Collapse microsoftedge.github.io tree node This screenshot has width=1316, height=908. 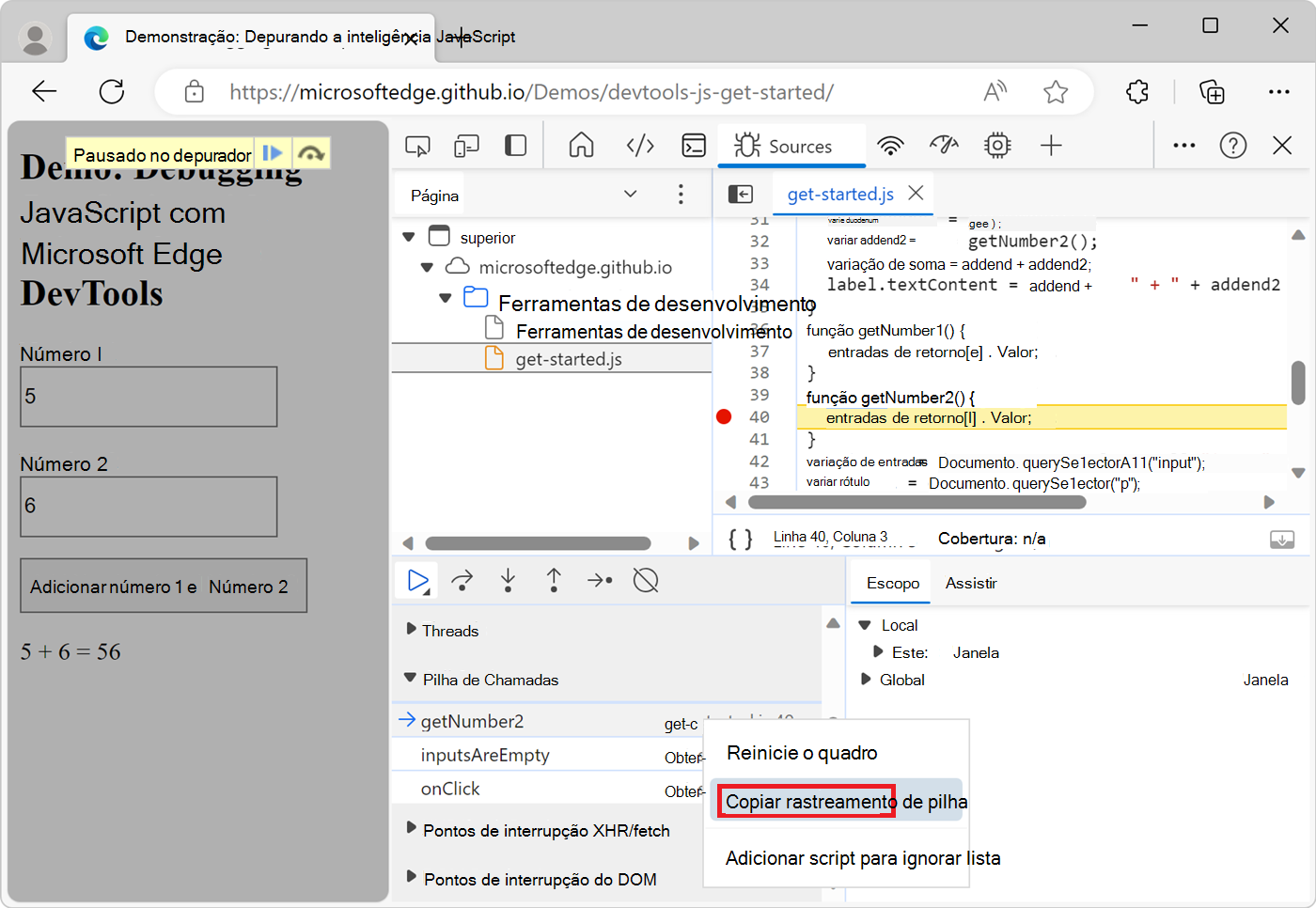point(427,267)
